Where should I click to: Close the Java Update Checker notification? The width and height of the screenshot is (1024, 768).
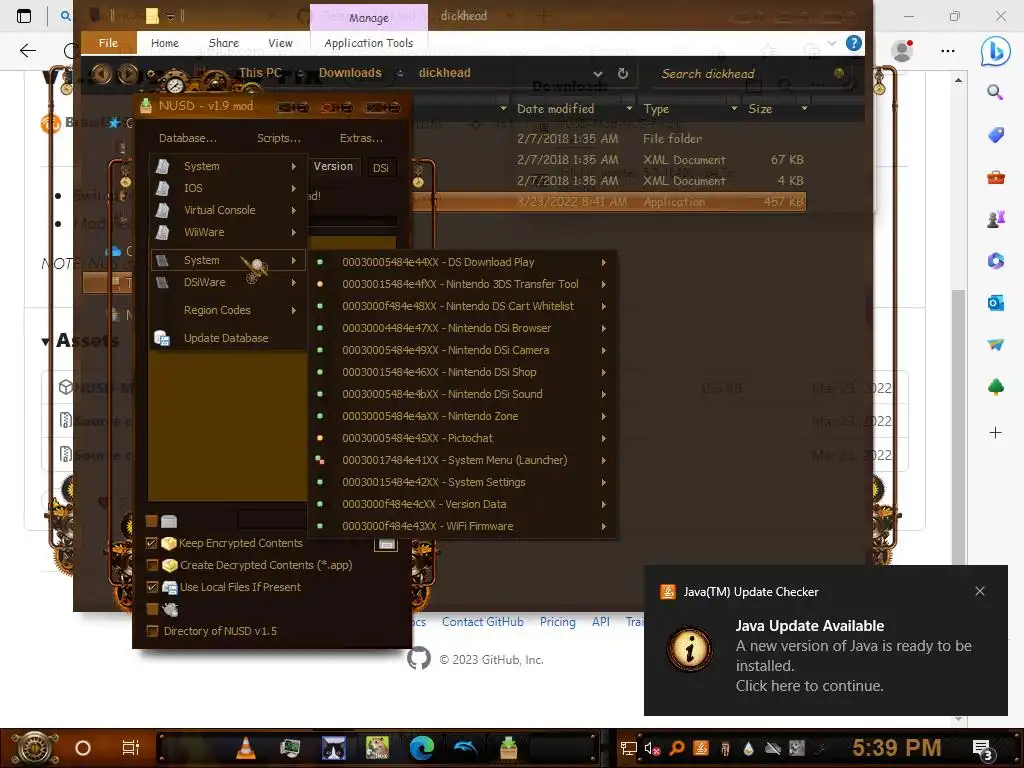point(980,592)
